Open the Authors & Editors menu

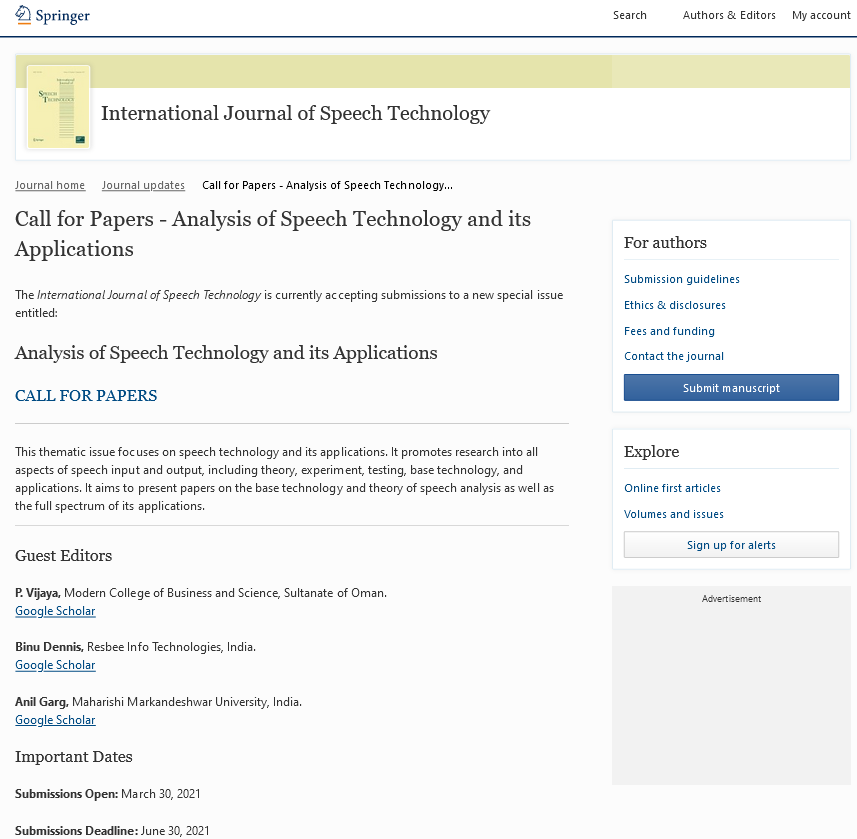click(x=729, y=15)
